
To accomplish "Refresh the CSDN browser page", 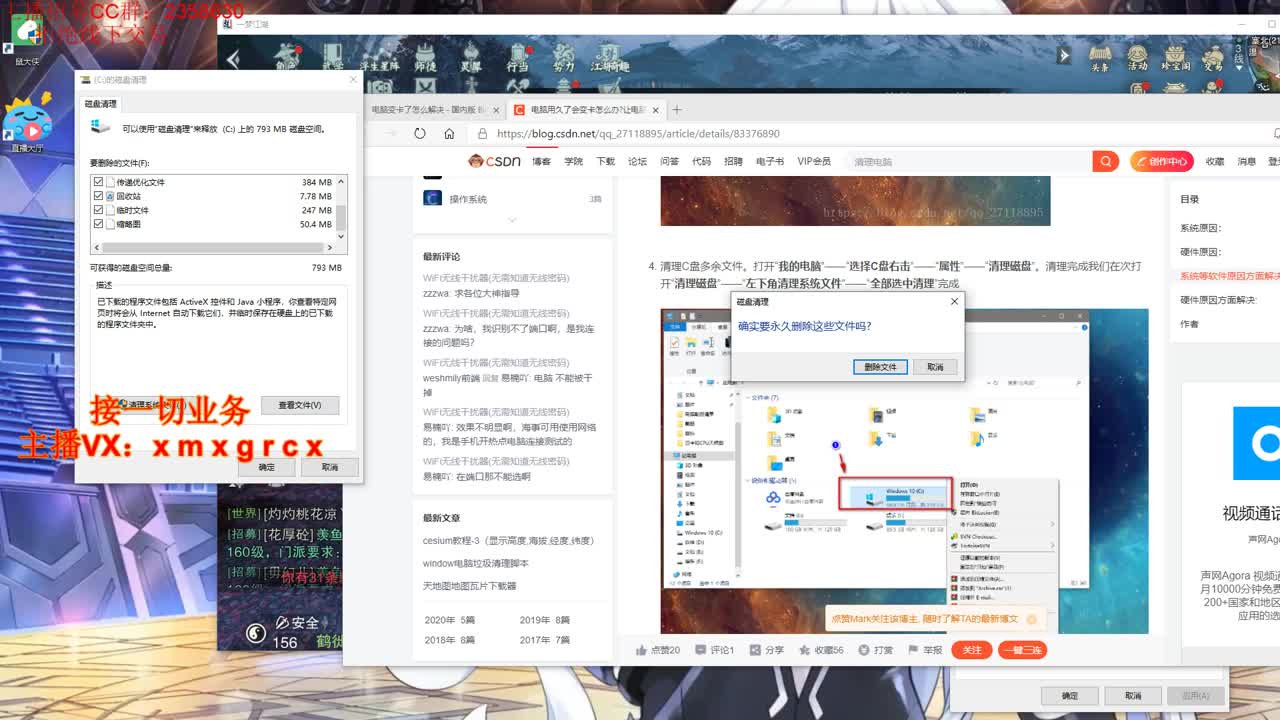I will (420, 133).
